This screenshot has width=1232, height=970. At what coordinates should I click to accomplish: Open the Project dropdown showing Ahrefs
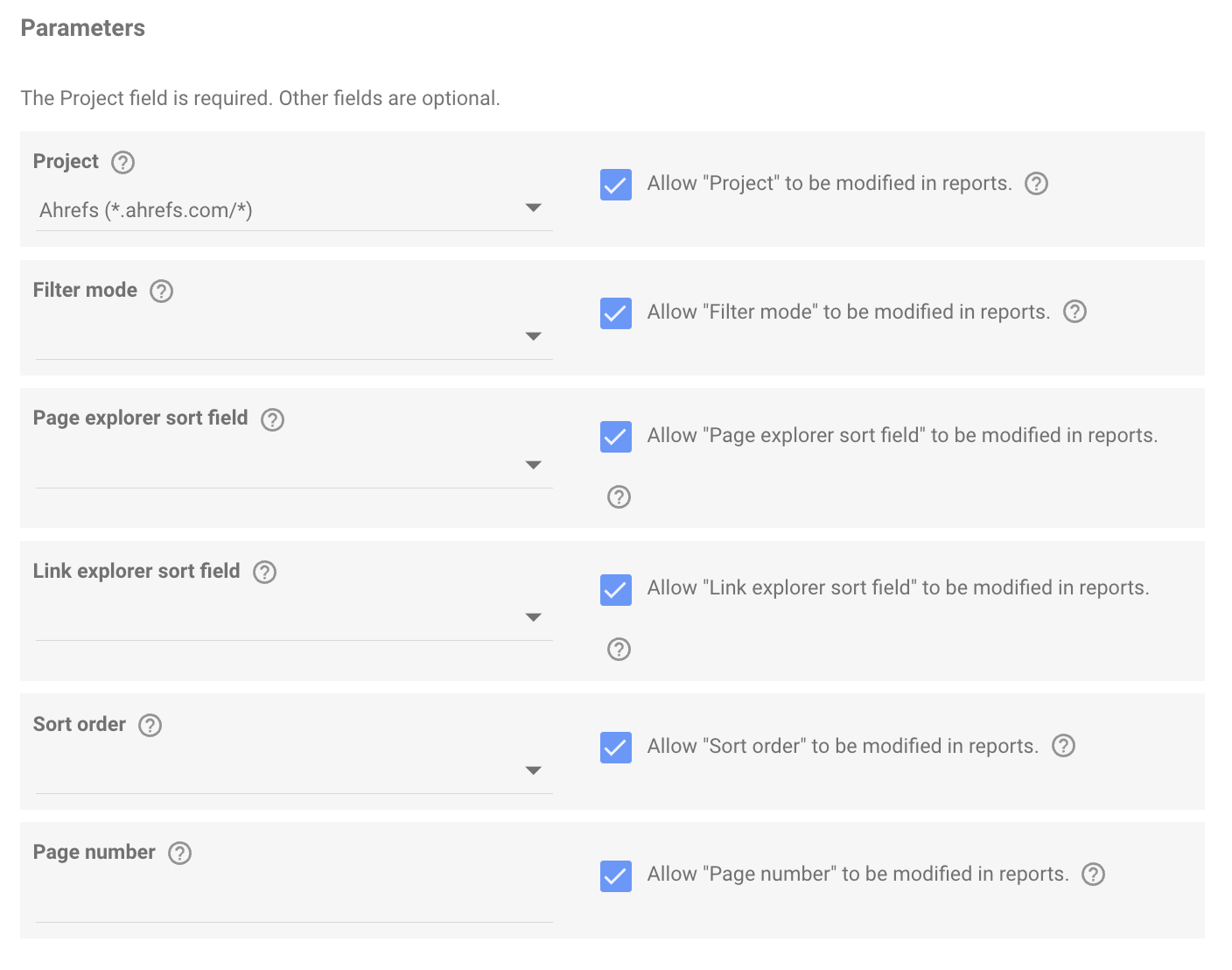(x=293, y=210)
